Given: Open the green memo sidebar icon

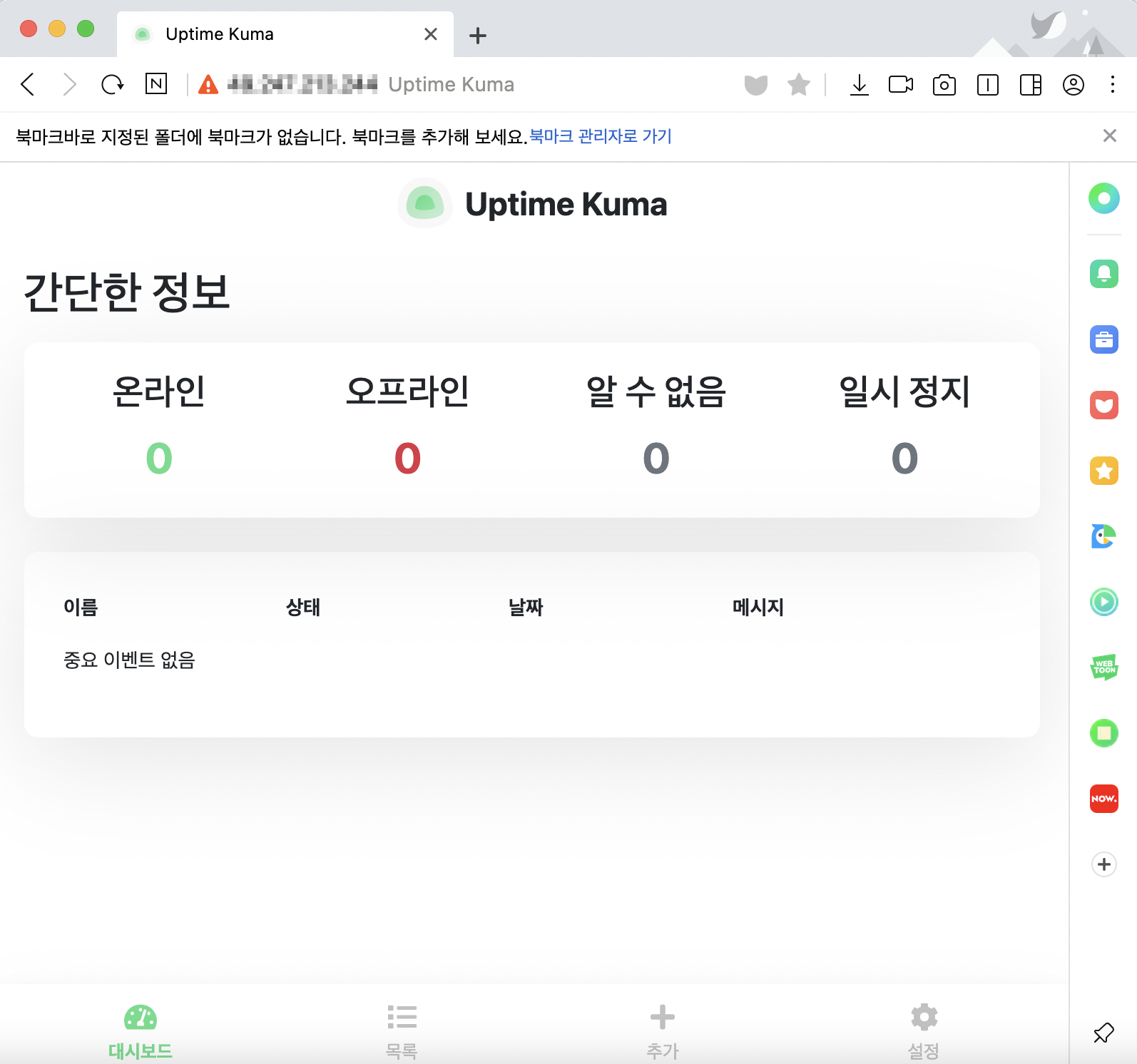Looking at the screenshot, I should click(1104, 733).
